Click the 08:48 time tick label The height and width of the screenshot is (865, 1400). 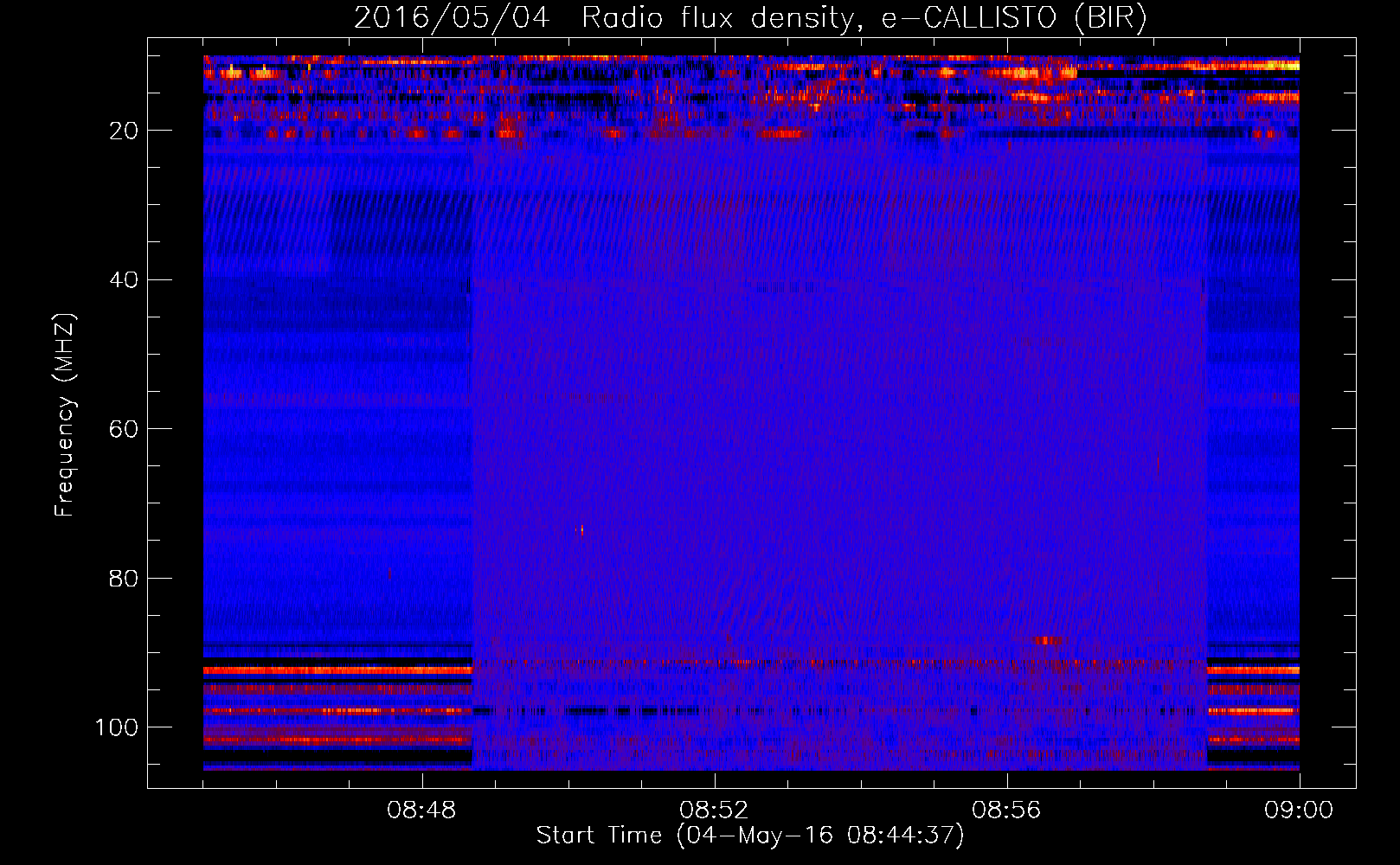point(421,811)
